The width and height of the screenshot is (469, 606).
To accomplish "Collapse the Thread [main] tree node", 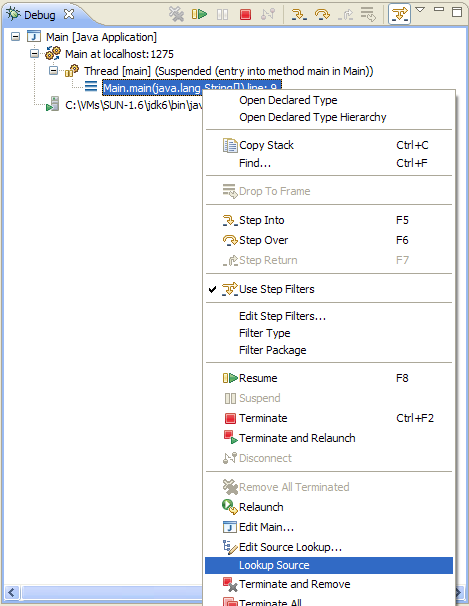I will click(x=53, y=71).
